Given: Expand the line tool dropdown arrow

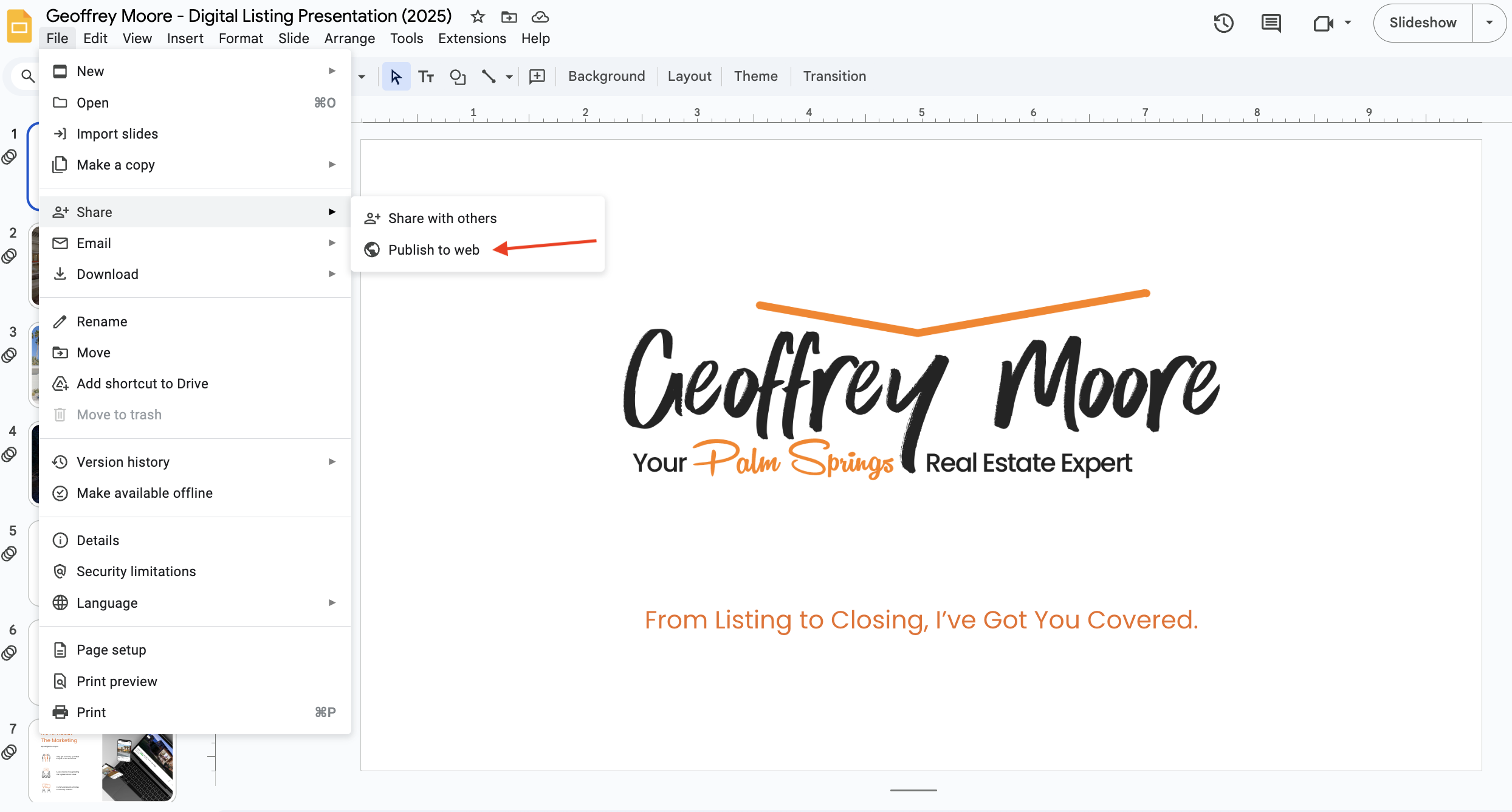Looking at the screenshot, I should [509, 77].
